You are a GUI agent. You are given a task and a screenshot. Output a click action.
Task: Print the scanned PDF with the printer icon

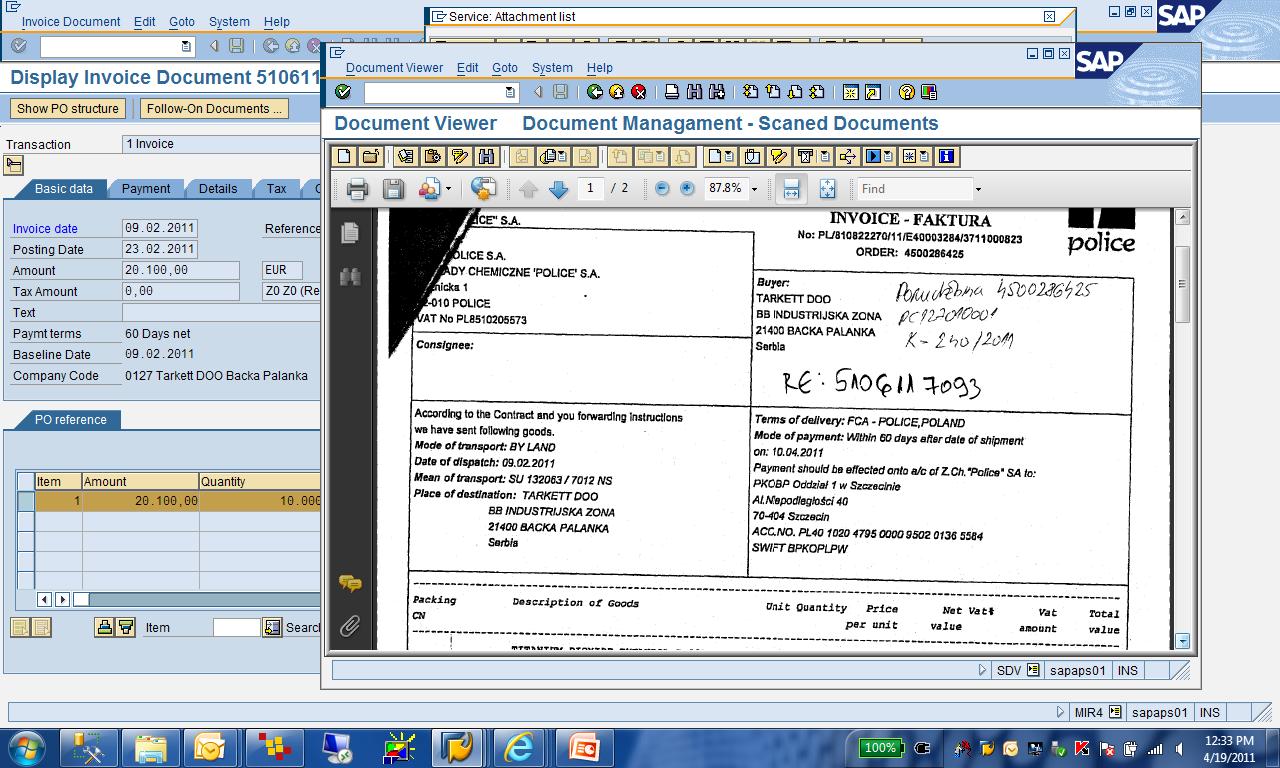(357, 189)
